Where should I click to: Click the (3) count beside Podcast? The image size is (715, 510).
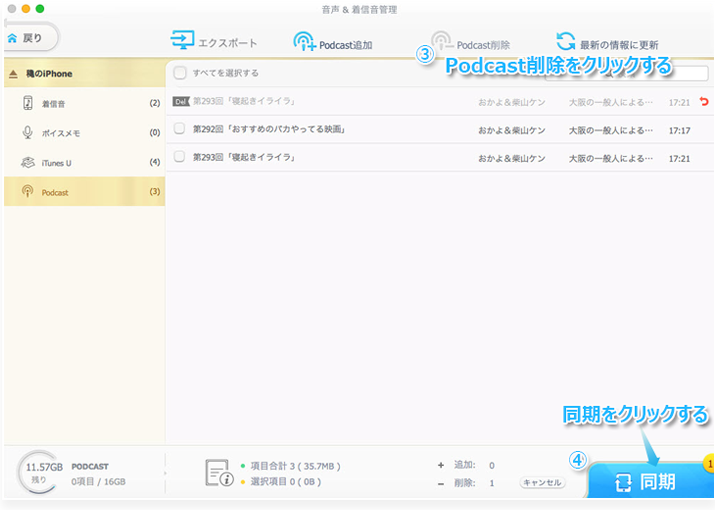tap(155, 192)
